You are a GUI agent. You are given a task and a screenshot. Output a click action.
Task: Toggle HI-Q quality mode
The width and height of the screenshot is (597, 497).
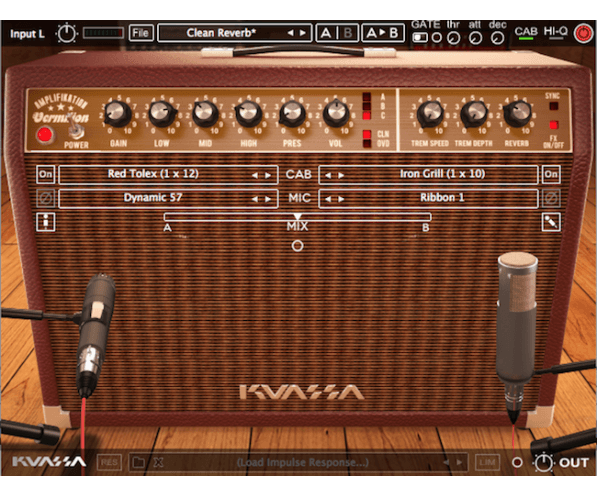click(x=555, y=32)
